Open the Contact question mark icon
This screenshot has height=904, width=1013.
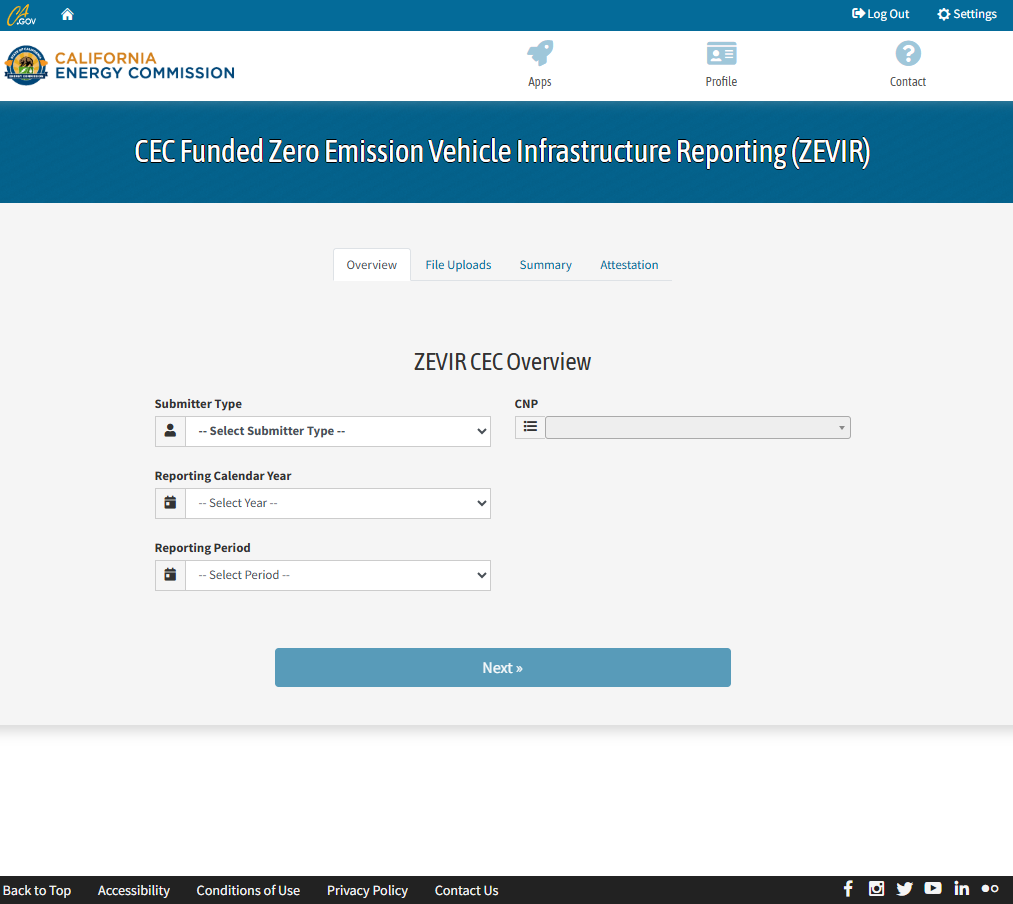tap(907, 53)
